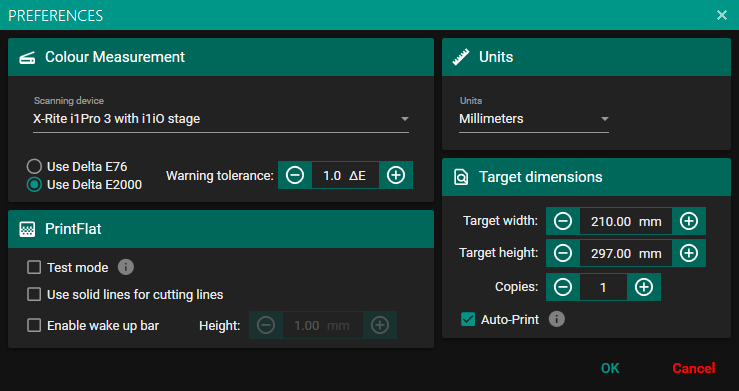The image size is (739, 391).
Task: Click the Colour Measurement scanner icon
Action: (27, 57)
